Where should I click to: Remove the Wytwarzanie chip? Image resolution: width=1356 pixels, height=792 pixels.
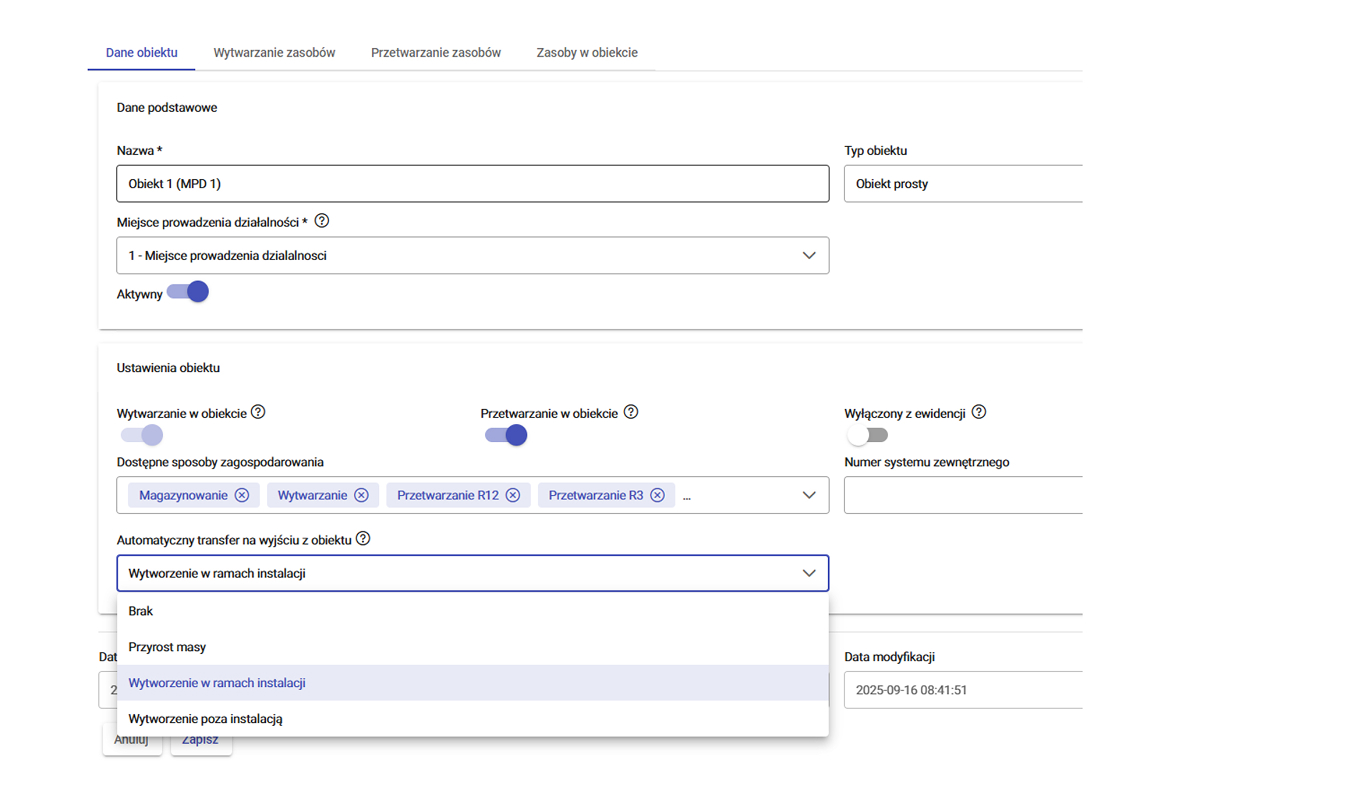pos(361,495)
